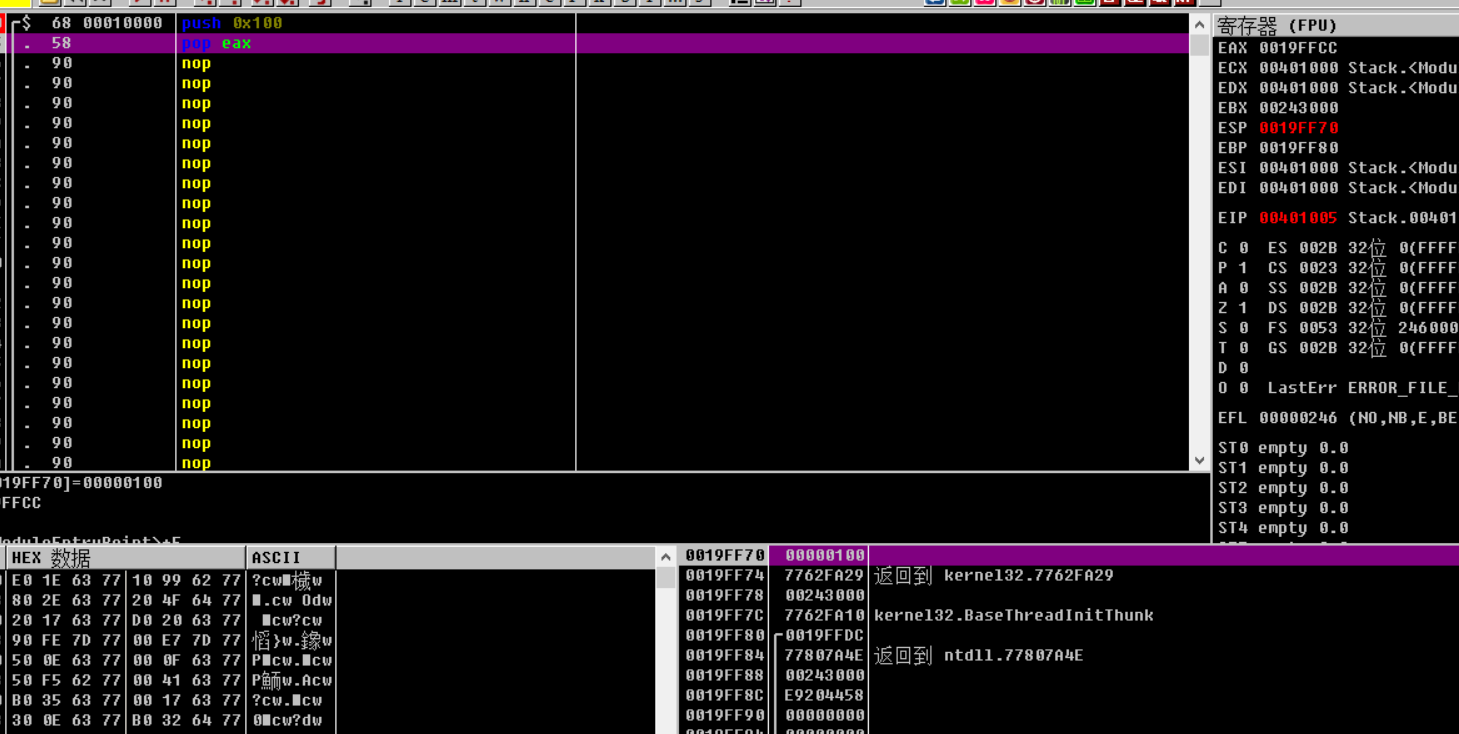1459x734 pixels.
Task: Select the 'ST1 empty 0.0' FPU register
Action: 1283,468
